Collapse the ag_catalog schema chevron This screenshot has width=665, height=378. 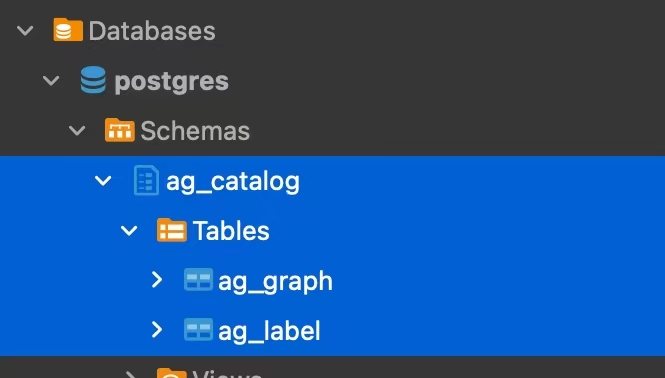(x=103, y=181)
